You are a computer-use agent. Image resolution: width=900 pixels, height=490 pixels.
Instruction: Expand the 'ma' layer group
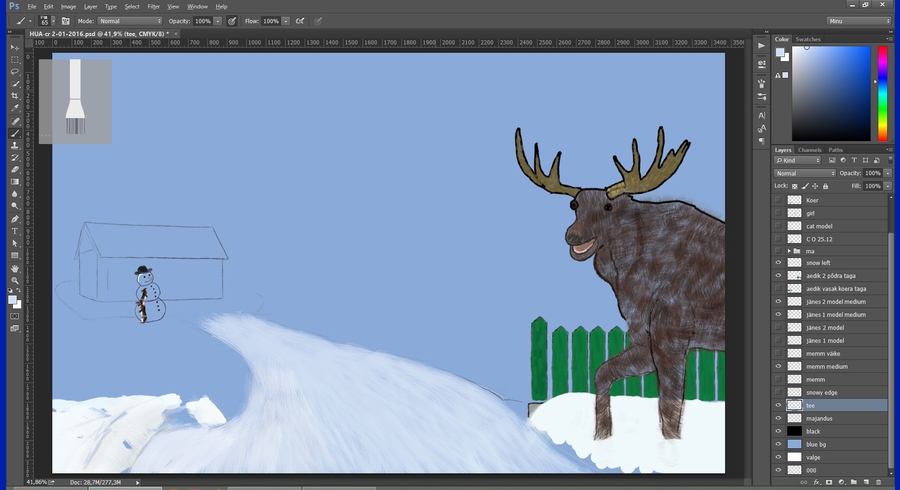[789, 251]
